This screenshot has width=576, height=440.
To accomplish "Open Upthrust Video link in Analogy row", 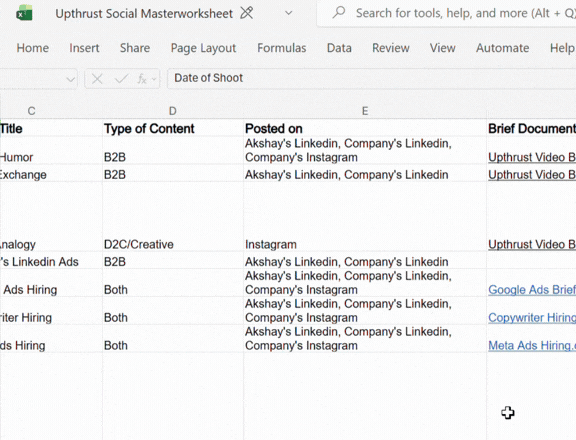I will pyautogui.click(x=532, y=245).
